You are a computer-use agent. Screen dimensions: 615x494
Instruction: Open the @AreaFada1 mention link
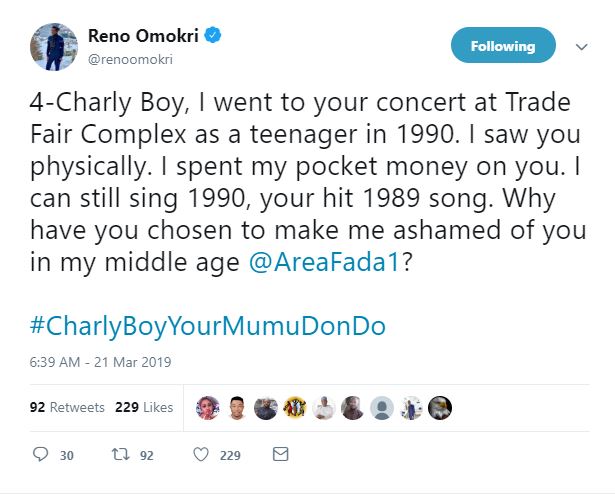point(325,262)
